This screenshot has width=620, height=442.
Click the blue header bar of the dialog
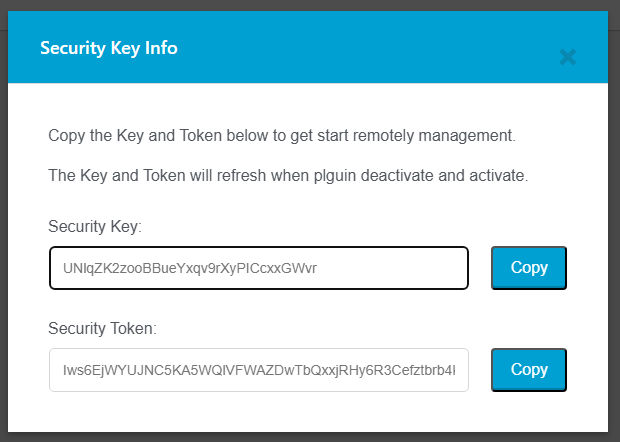tap(350, 48)
